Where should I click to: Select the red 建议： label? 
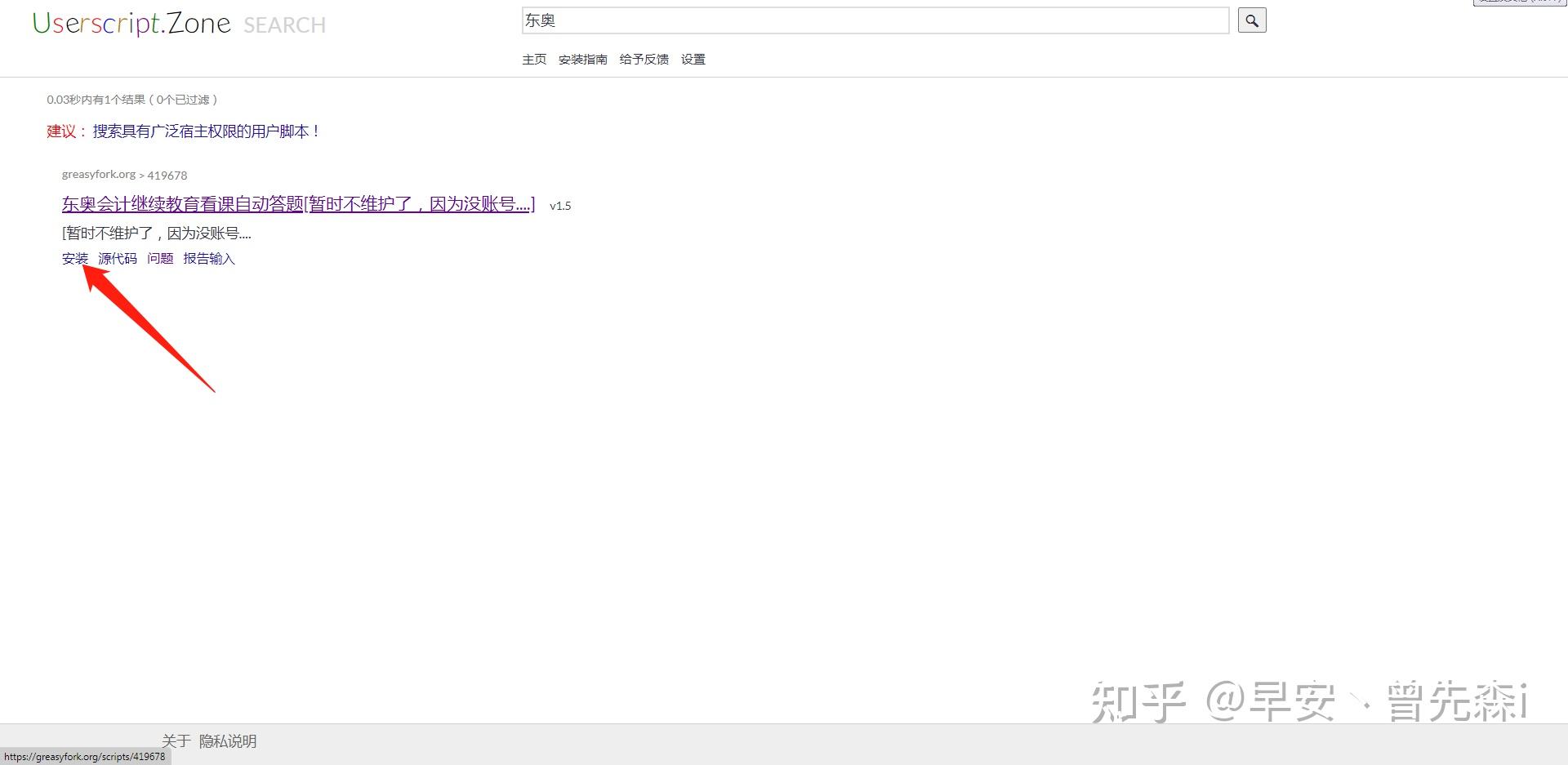tap(68, 131)
